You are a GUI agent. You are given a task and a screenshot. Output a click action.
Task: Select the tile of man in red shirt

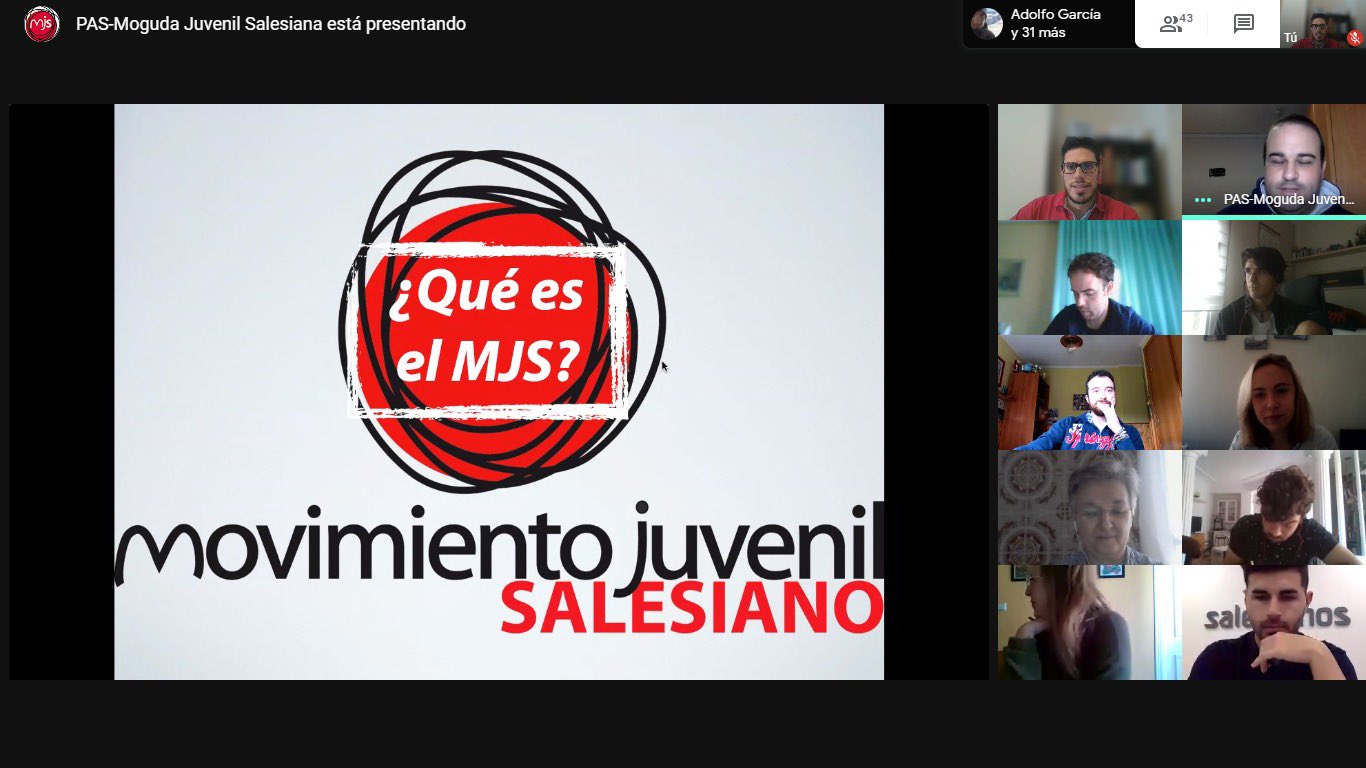click(x=1089, y=162)
